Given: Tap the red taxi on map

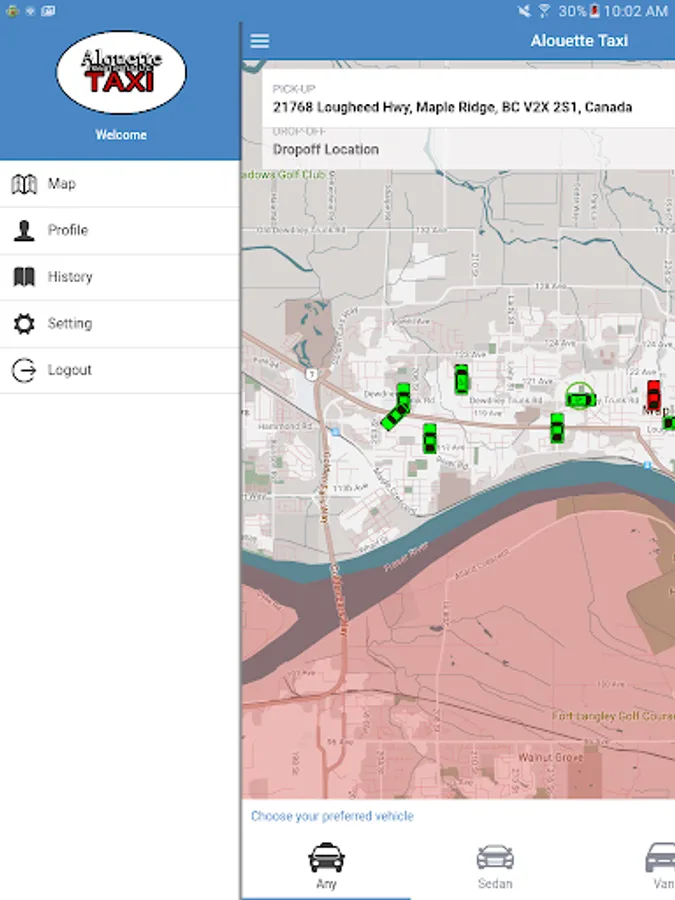Looking at the screenshot, I should 654,394.
